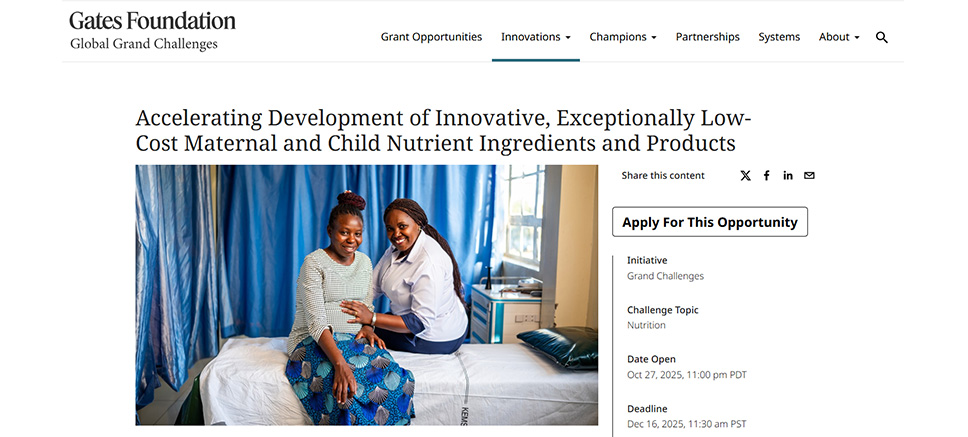Viewport: 968px width, 437px height.
Task: Expand the Innovations dropdown menu
Action: (x=535, y=37)
